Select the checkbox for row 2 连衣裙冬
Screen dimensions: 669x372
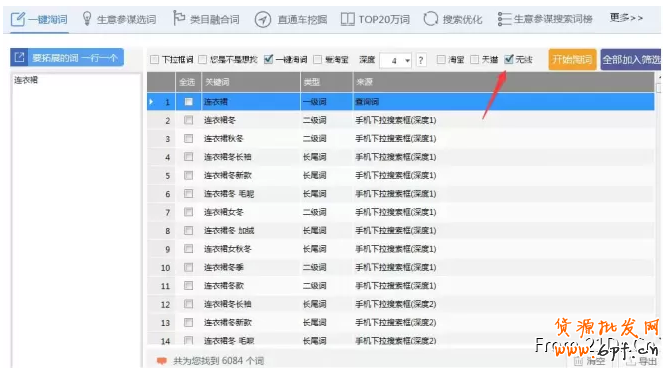[188, 120]
